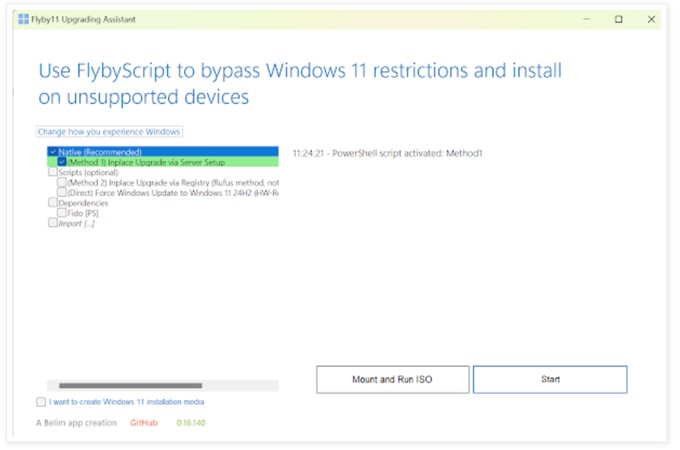Click 'Change how you experience Windows' link
Viewport: 680px width, 450px height.
point(110,131)
